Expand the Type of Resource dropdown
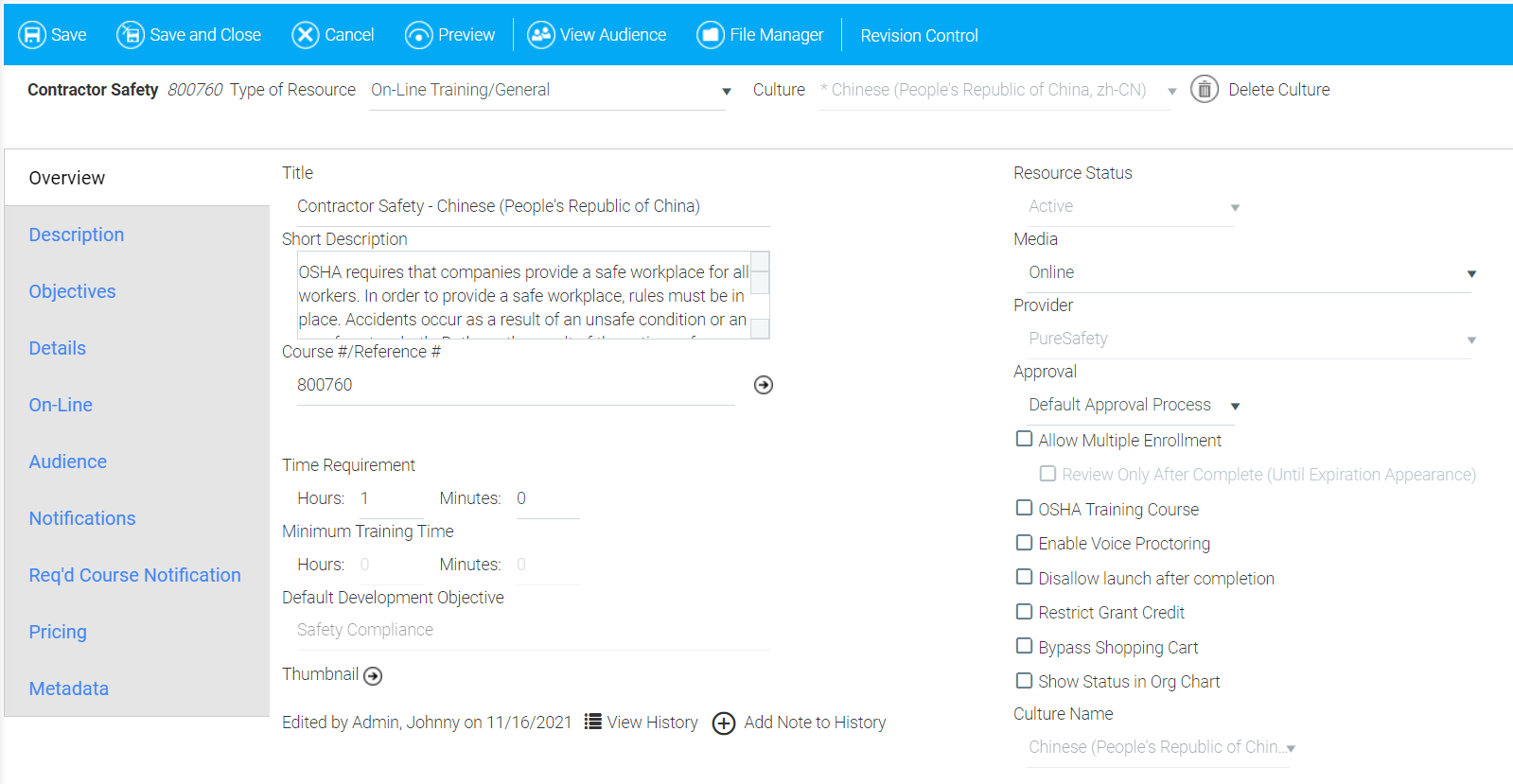Viewport: 1513px width, 784px height. [x=726, y=91]
